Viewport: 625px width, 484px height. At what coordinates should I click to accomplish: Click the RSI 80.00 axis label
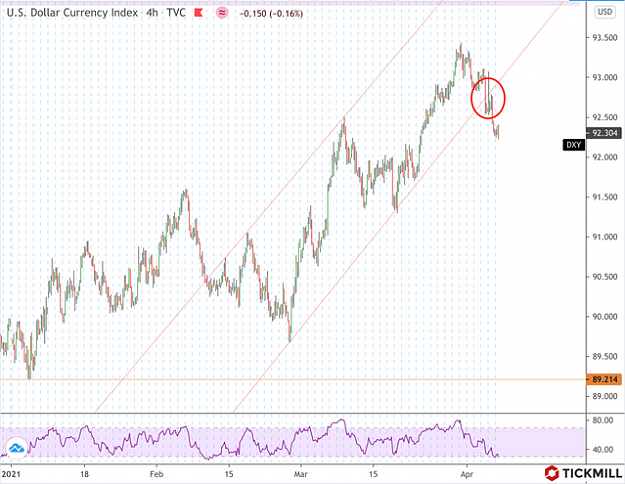pos(603,420)
